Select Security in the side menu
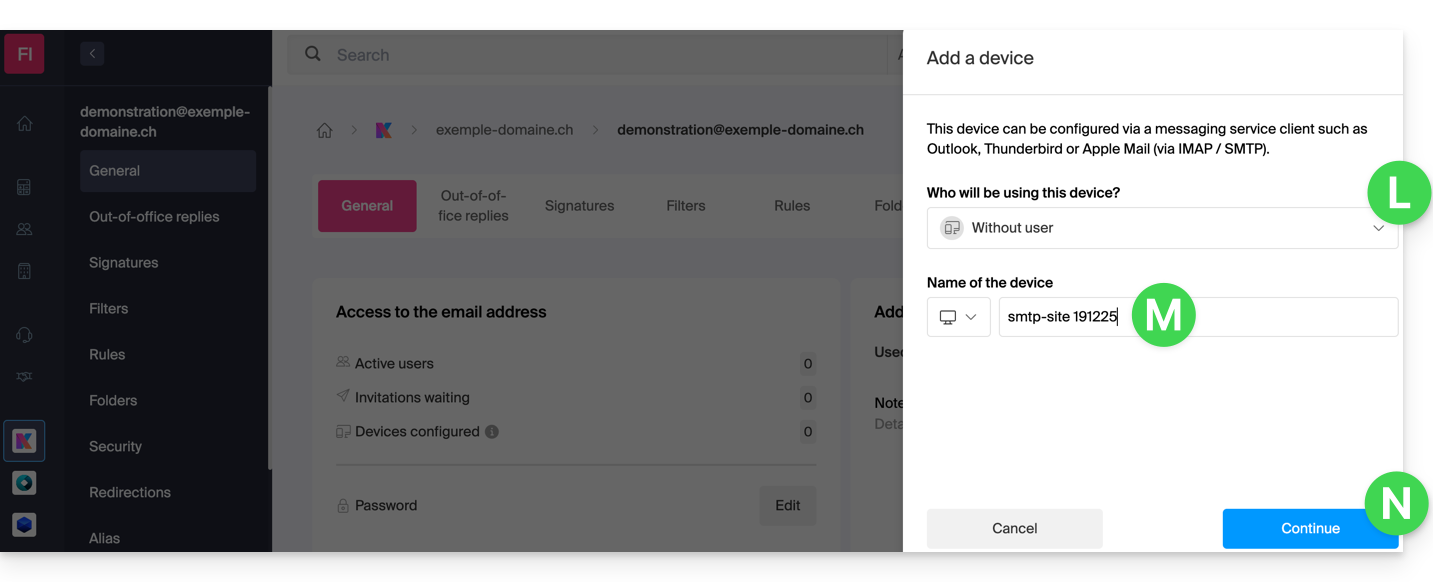1433x582 pixels. pos(116,447)
